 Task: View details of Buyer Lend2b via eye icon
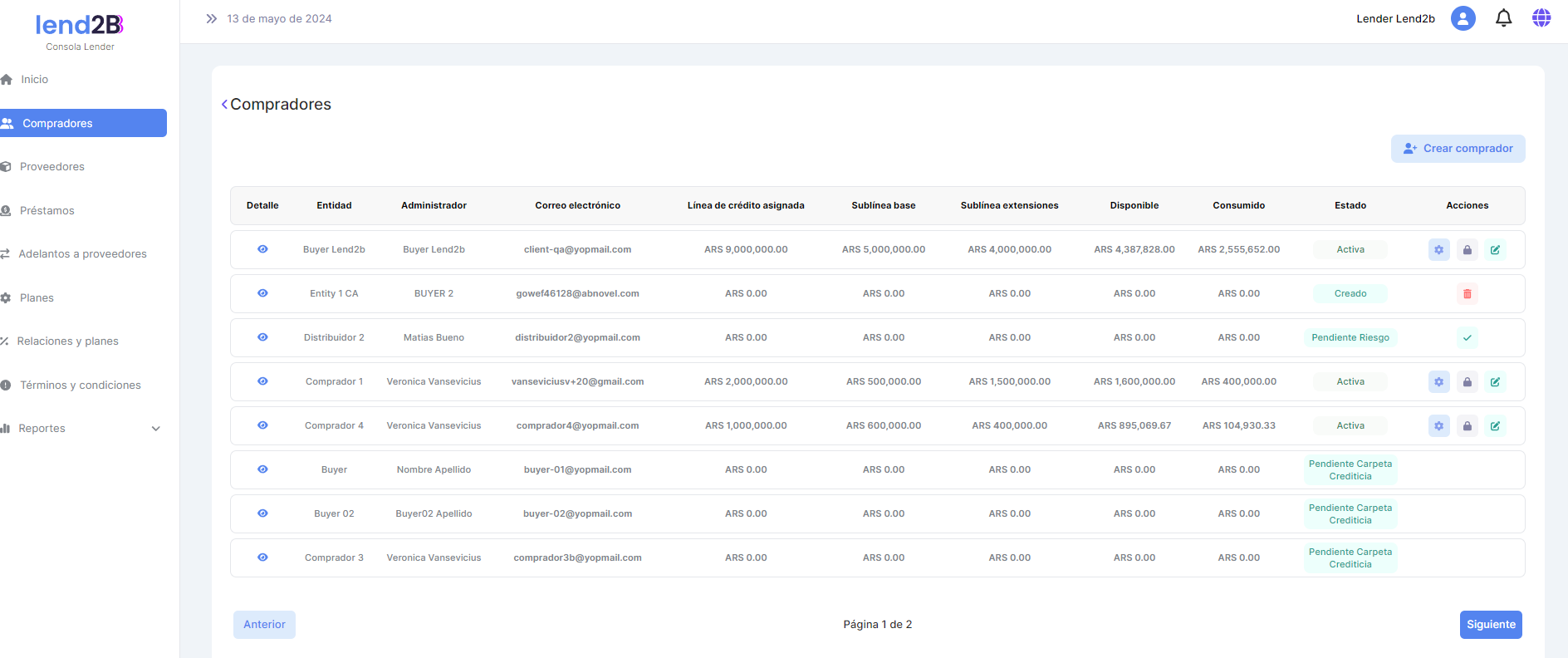click(262, 249)
